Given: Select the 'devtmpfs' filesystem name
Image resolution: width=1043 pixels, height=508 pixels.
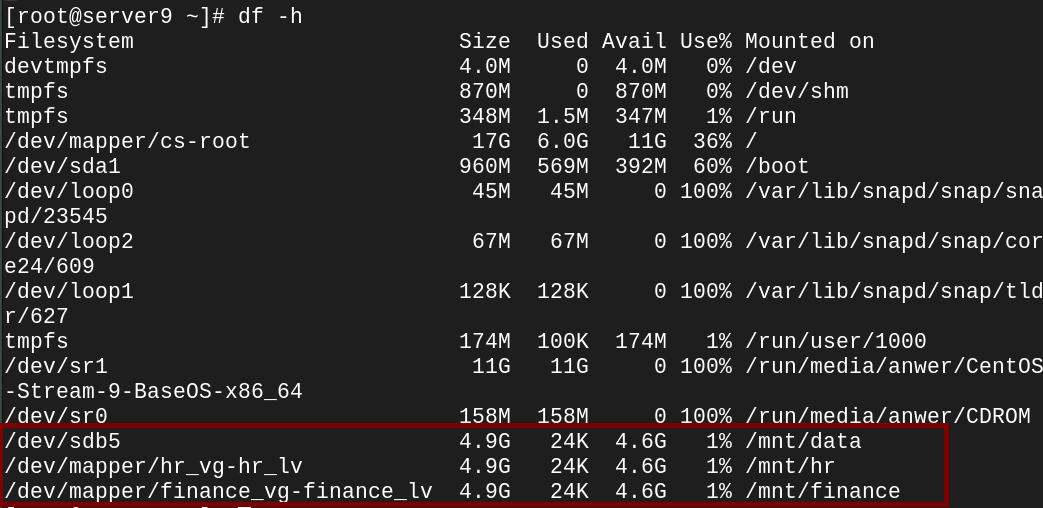Looking at the screenshot, I should click(56, 66).
